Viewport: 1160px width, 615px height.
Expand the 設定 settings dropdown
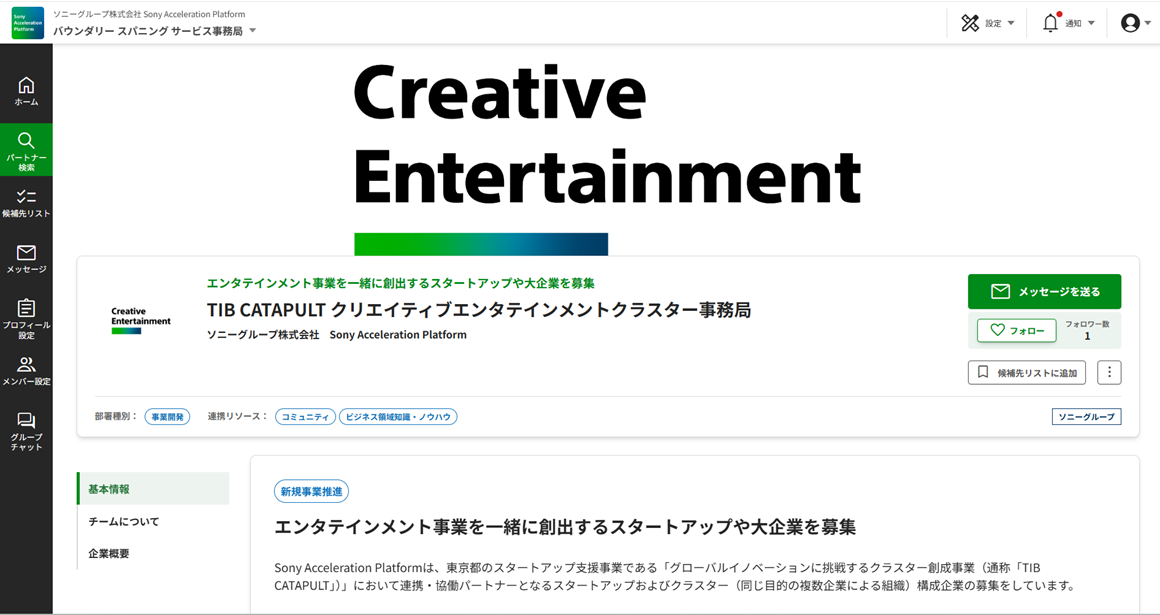click(x=987, y=23)
